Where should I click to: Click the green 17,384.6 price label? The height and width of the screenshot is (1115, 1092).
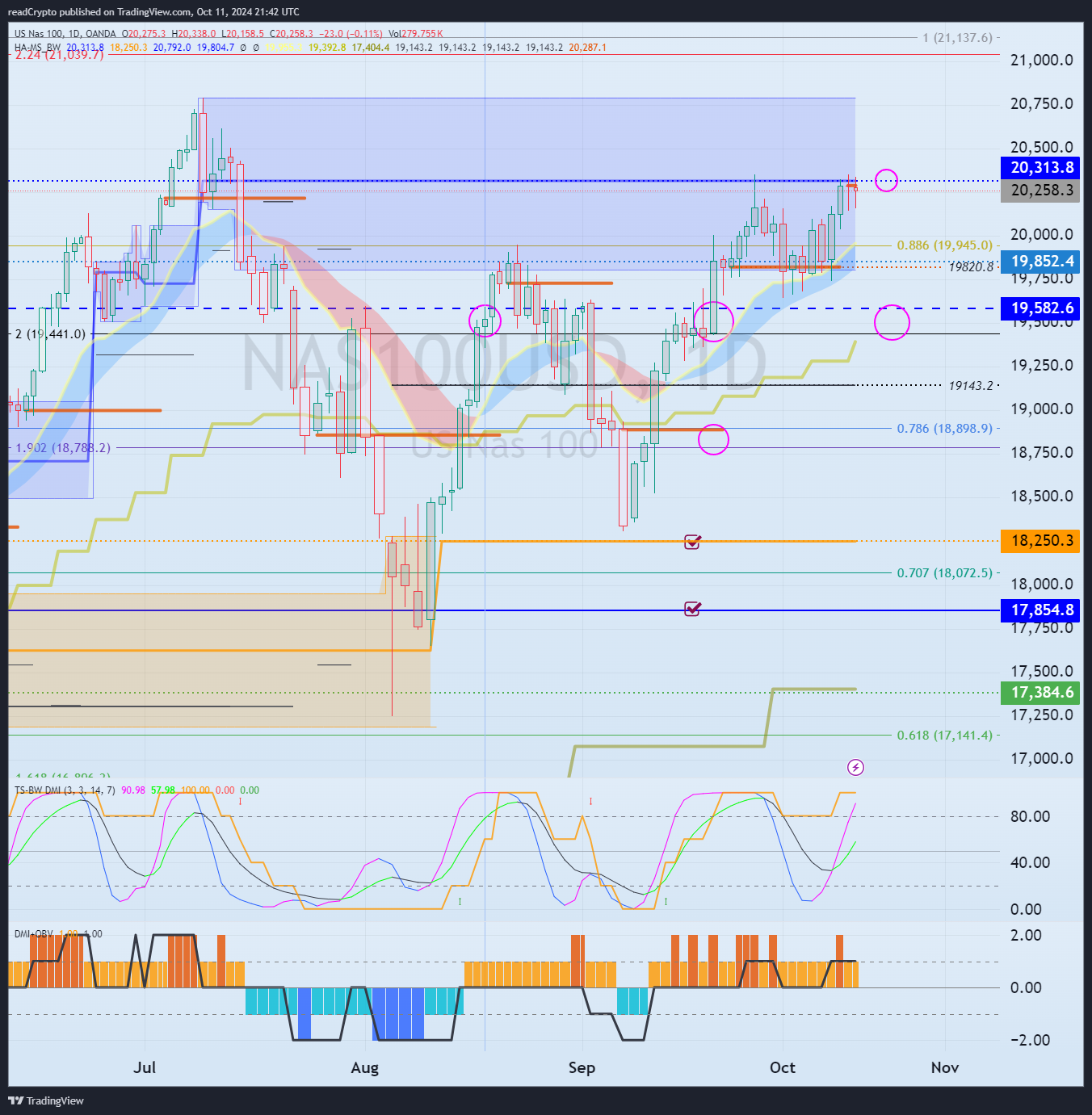1040,692
